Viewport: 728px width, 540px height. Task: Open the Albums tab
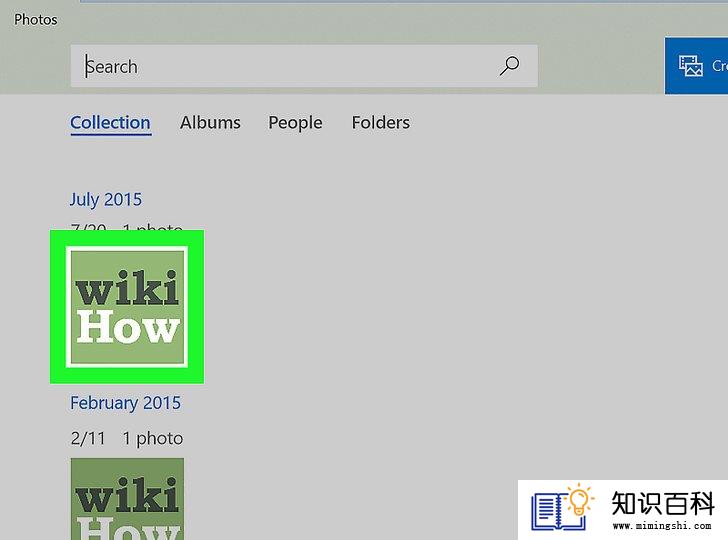point(210,123)
